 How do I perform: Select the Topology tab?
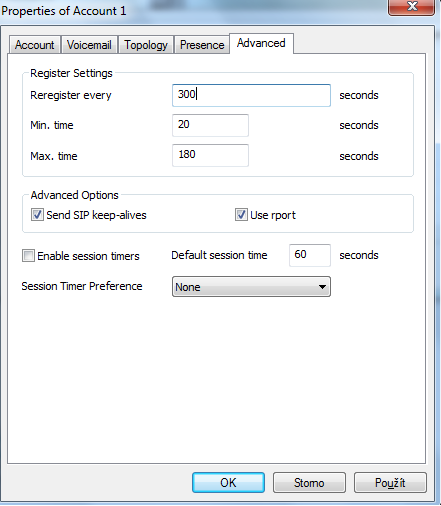click(146, 45)
